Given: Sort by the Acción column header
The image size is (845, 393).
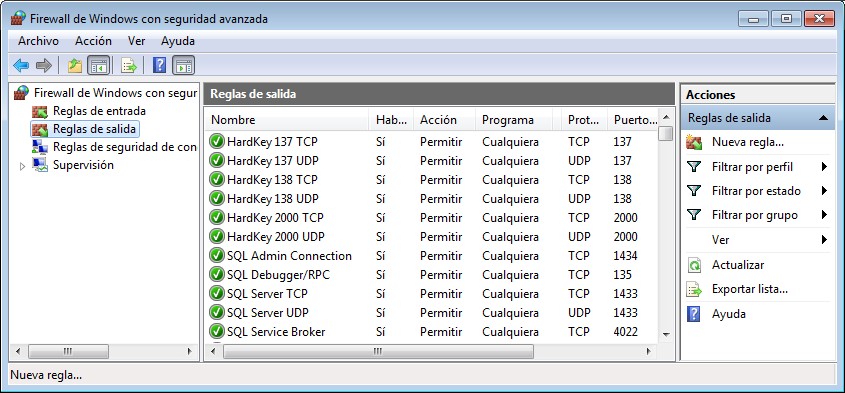Looking at the screenshot, I should pos(445,120).
